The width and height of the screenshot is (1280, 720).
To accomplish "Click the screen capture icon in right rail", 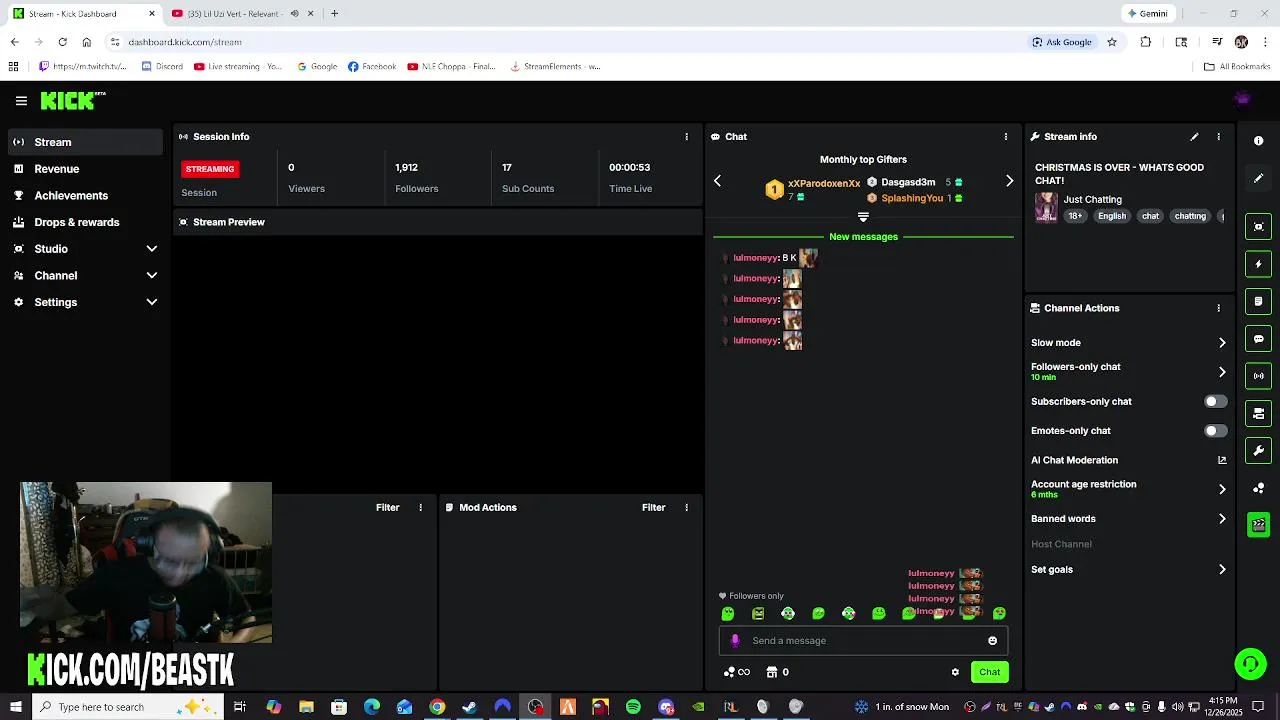I will pos(1258,227).
